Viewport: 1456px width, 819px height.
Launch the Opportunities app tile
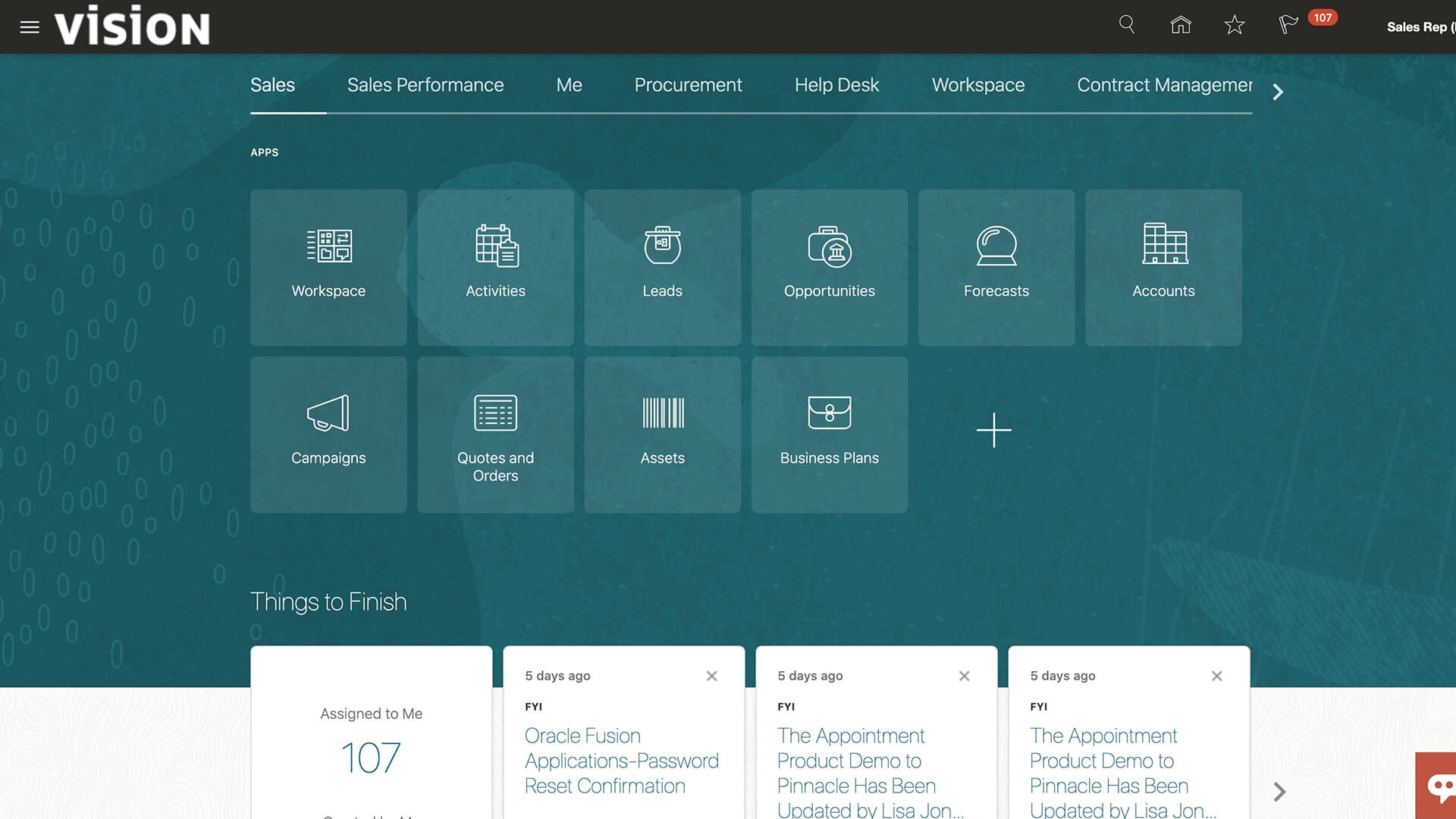(829, 268)
